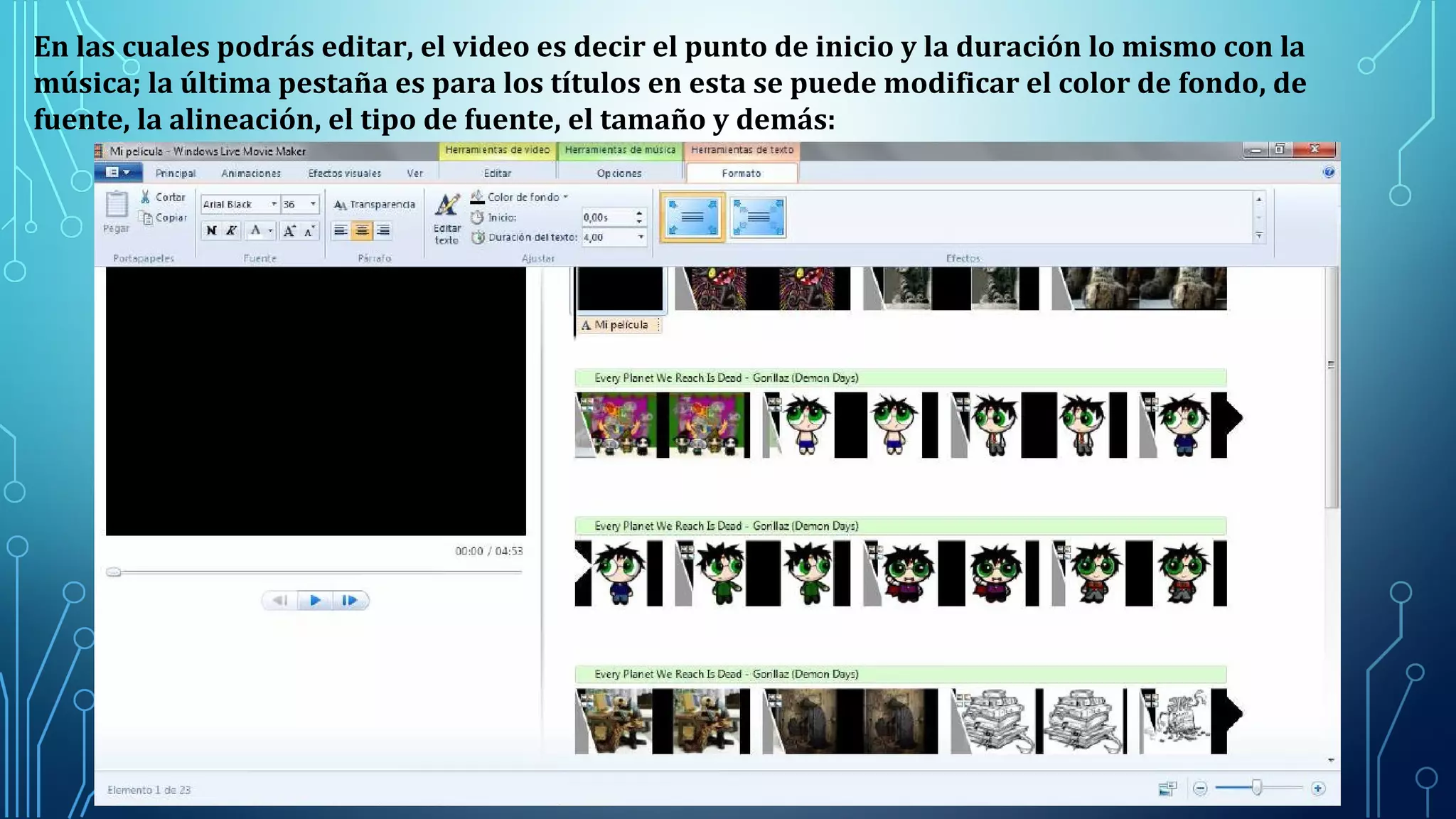Select the second text effect thumbnail
This screenshot has height=819, width=1456.
(758, 218)
